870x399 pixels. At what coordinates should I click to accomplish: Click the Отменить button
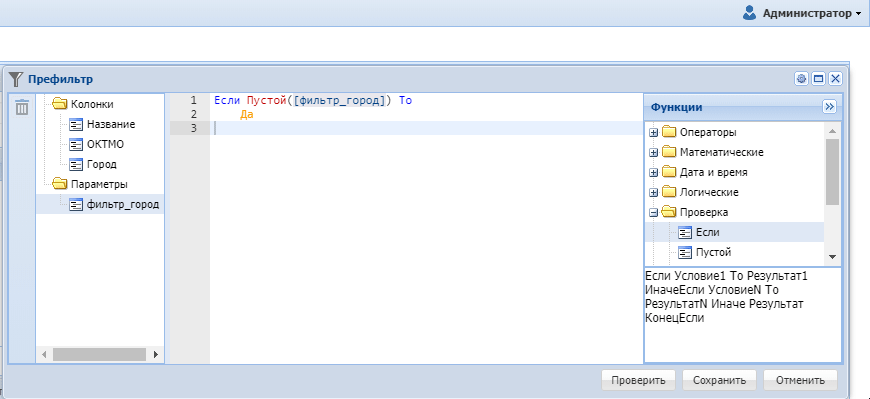pos(800,381)
